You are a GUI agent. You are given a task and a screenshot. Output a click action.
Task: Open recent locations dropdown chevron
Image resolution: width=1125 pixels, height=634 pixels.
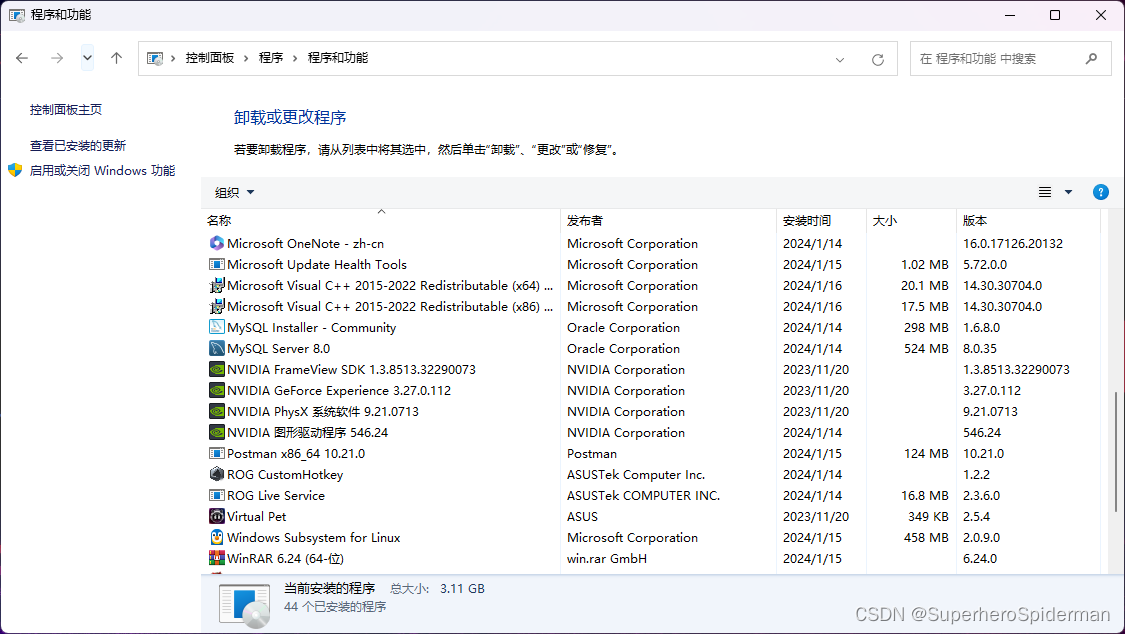(x=88, y=58)
